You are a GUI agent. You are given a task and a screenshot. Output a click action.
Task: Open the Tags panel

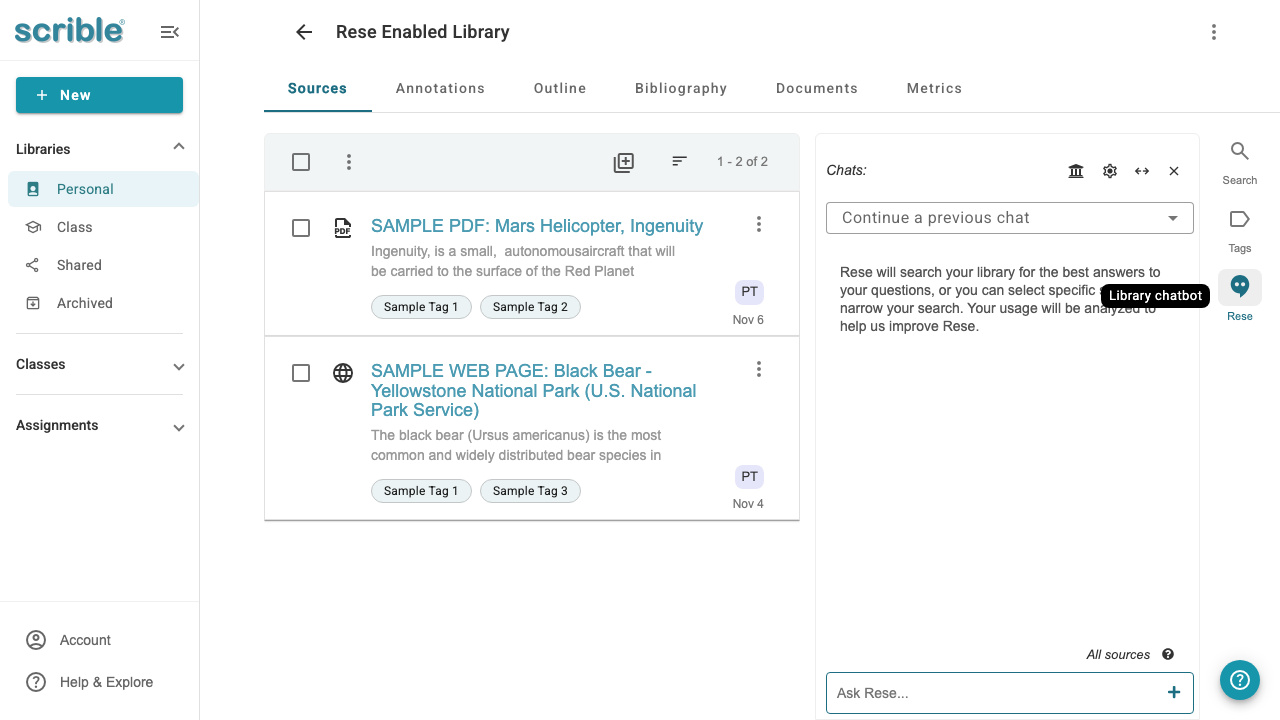[1239, 220]
